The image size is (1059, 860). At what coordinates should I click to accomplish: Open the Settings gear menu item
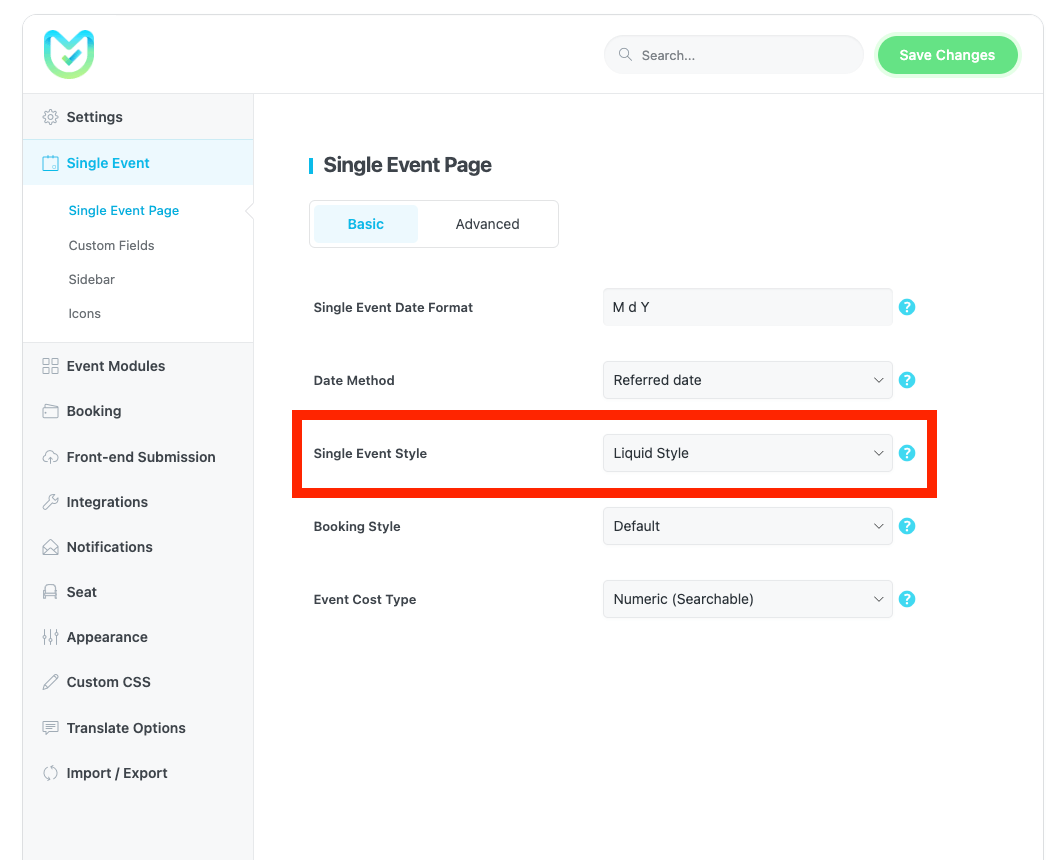(x=94, y=117)
